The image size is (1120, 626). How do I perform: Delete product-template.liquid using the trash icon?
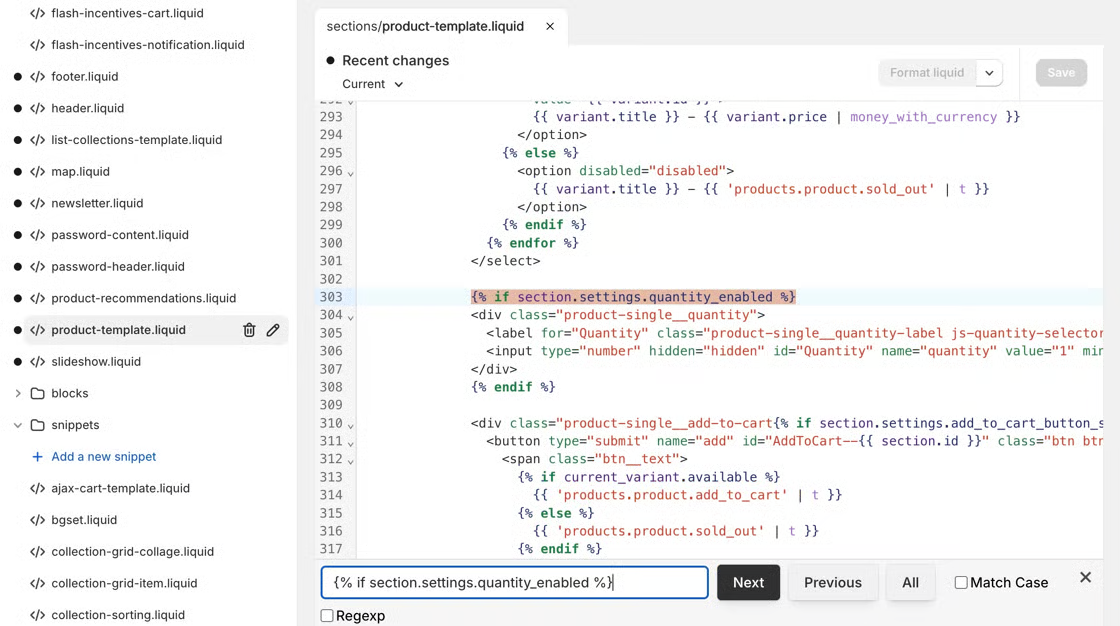pos(249,330)
